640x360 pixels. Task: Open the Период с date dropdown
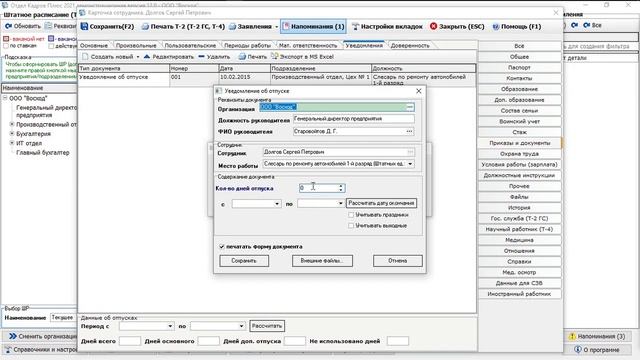[170, 326]
